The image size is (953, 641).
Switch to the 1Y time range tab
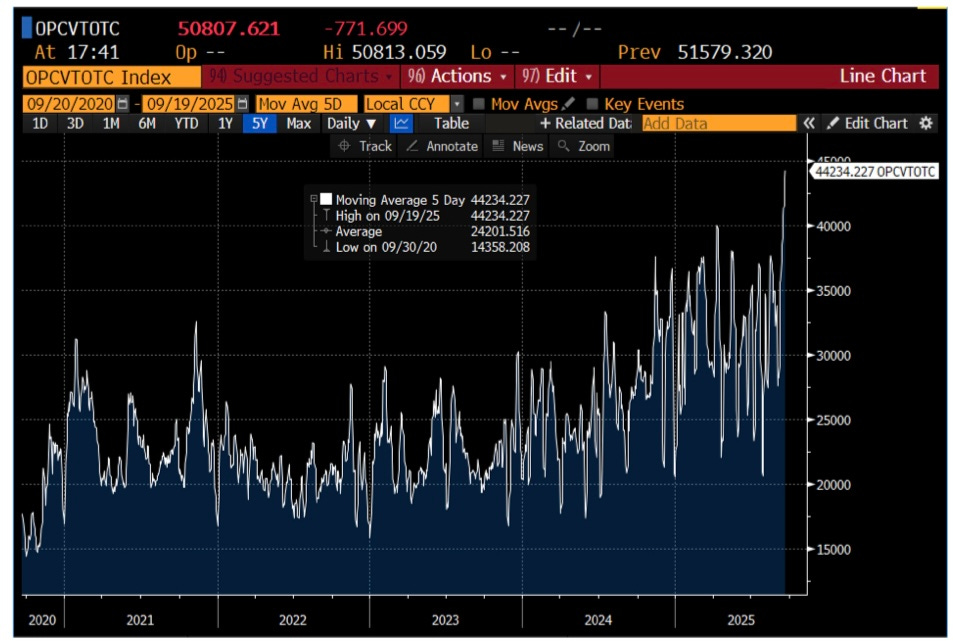point(225,123)
